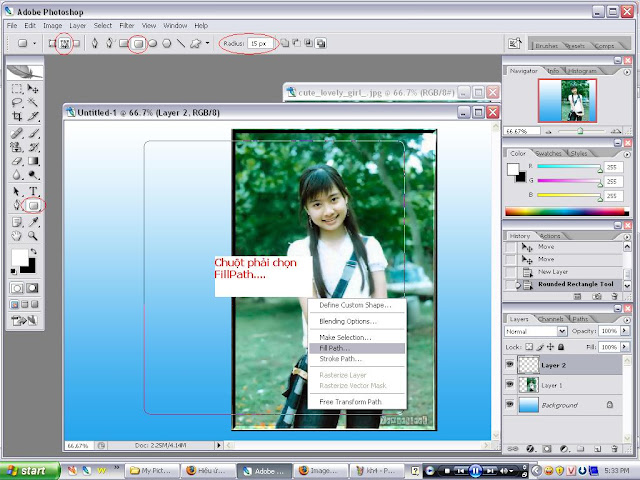
Task: Select the Crop tool
Action: (17, 116)
